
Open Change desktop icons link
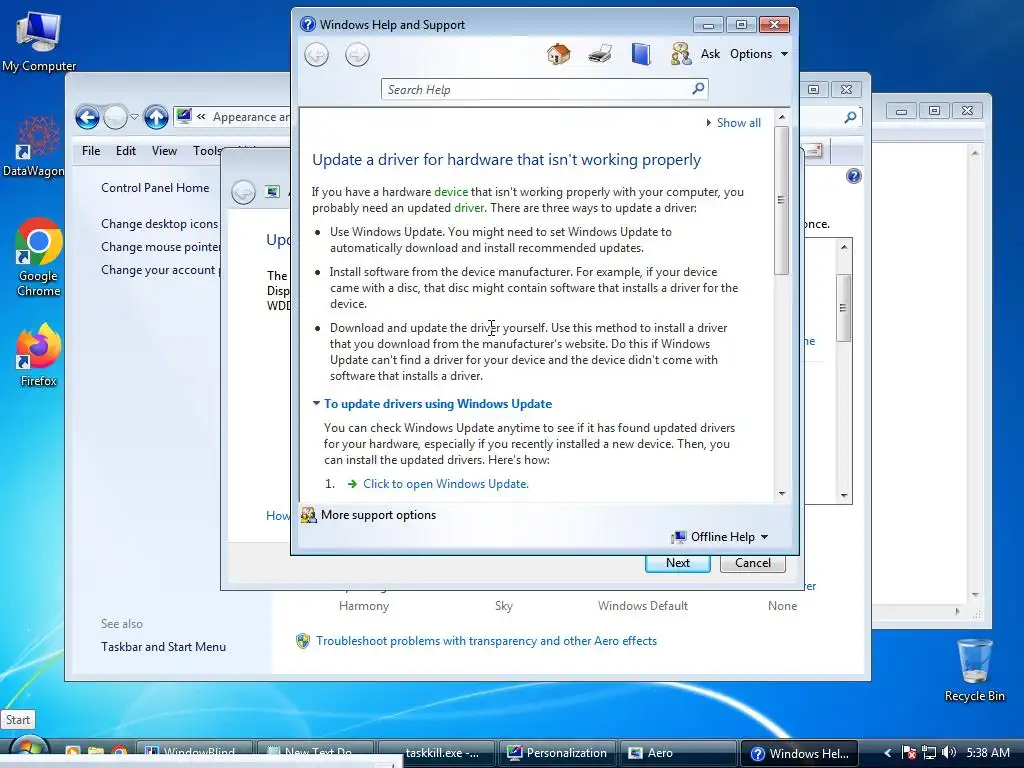[159, 224]
